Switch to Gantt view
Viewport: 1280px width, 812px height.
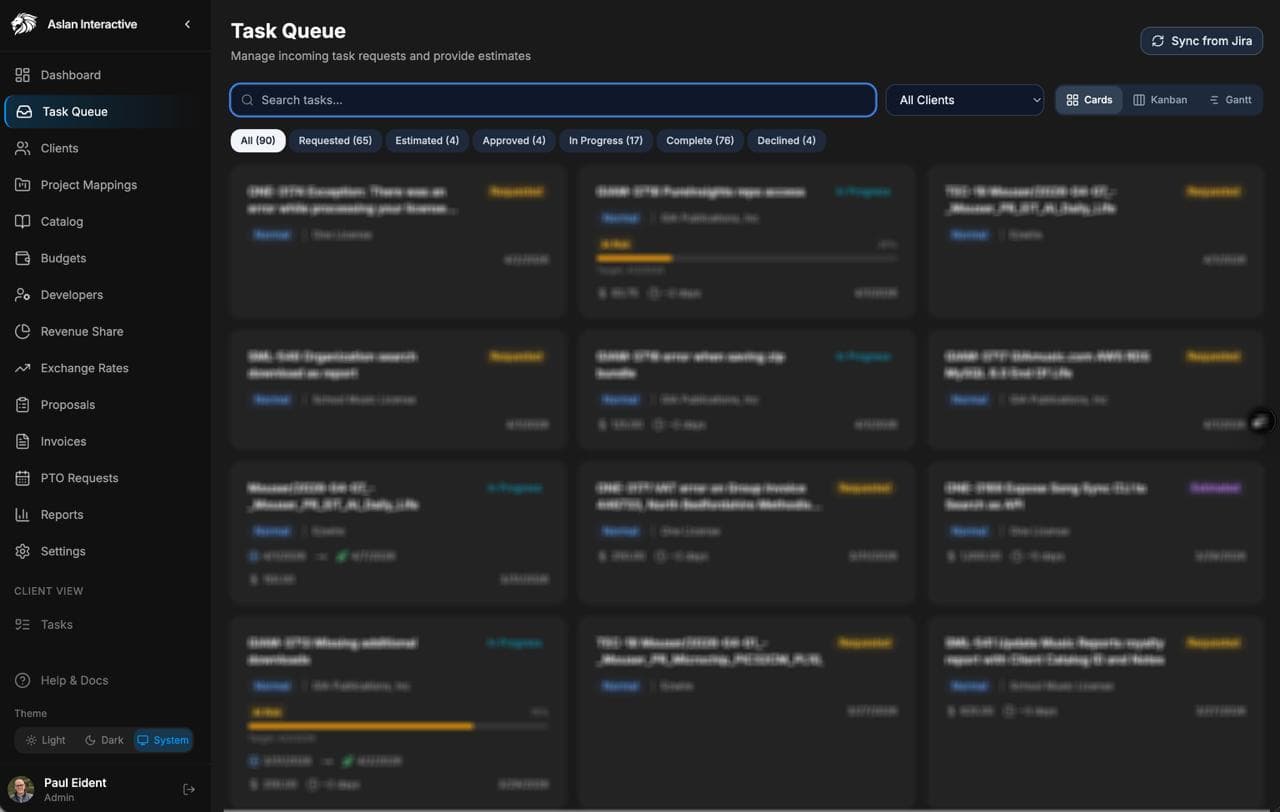pos(1231,99)
